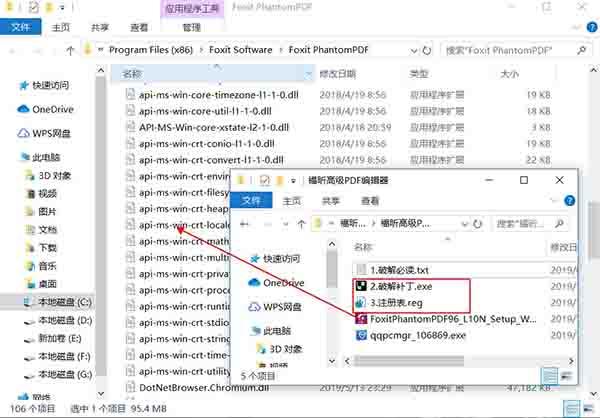
Task: Expand the address history dropdown in back window
Action: tap(414, 51)
